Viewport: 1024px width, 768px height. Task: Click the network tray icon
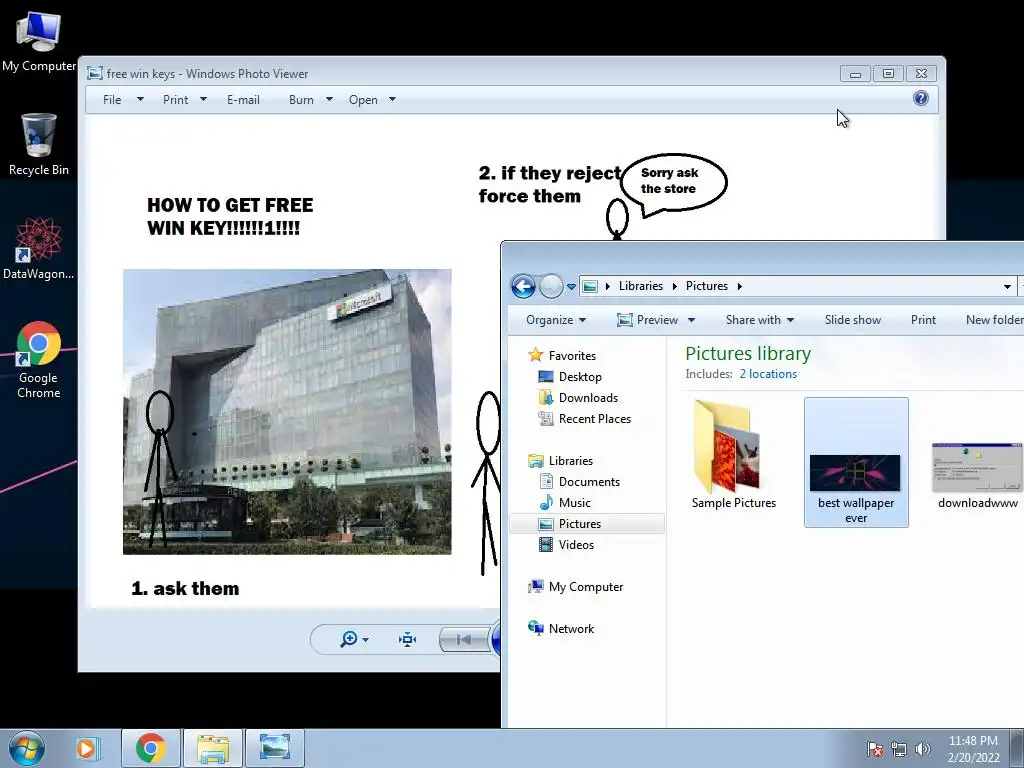[x=899, y=749]
